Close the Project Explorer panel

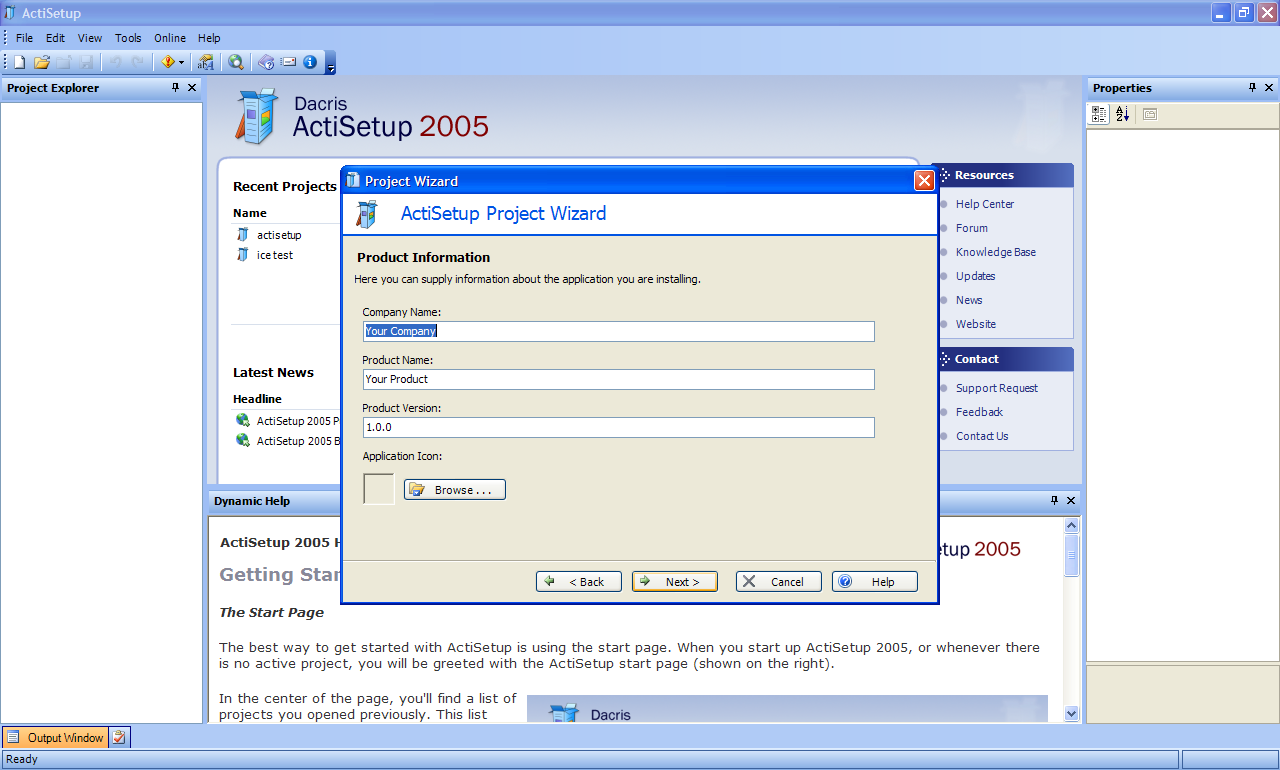click(192, 88)
